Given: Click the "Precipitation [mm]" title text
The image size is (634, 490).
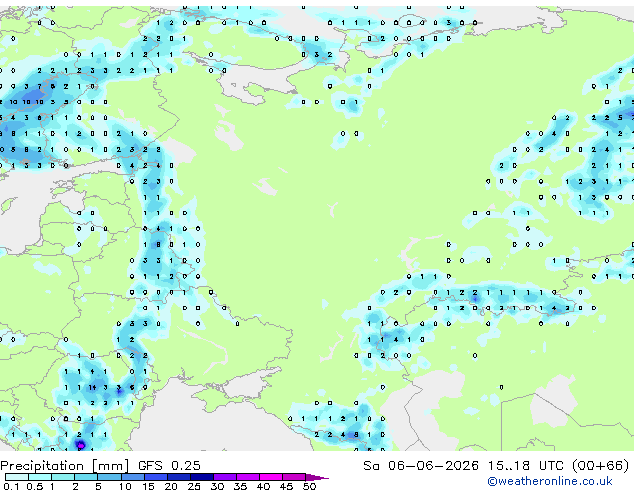Looking at the screenshot, I should click(x=65, y=466).
